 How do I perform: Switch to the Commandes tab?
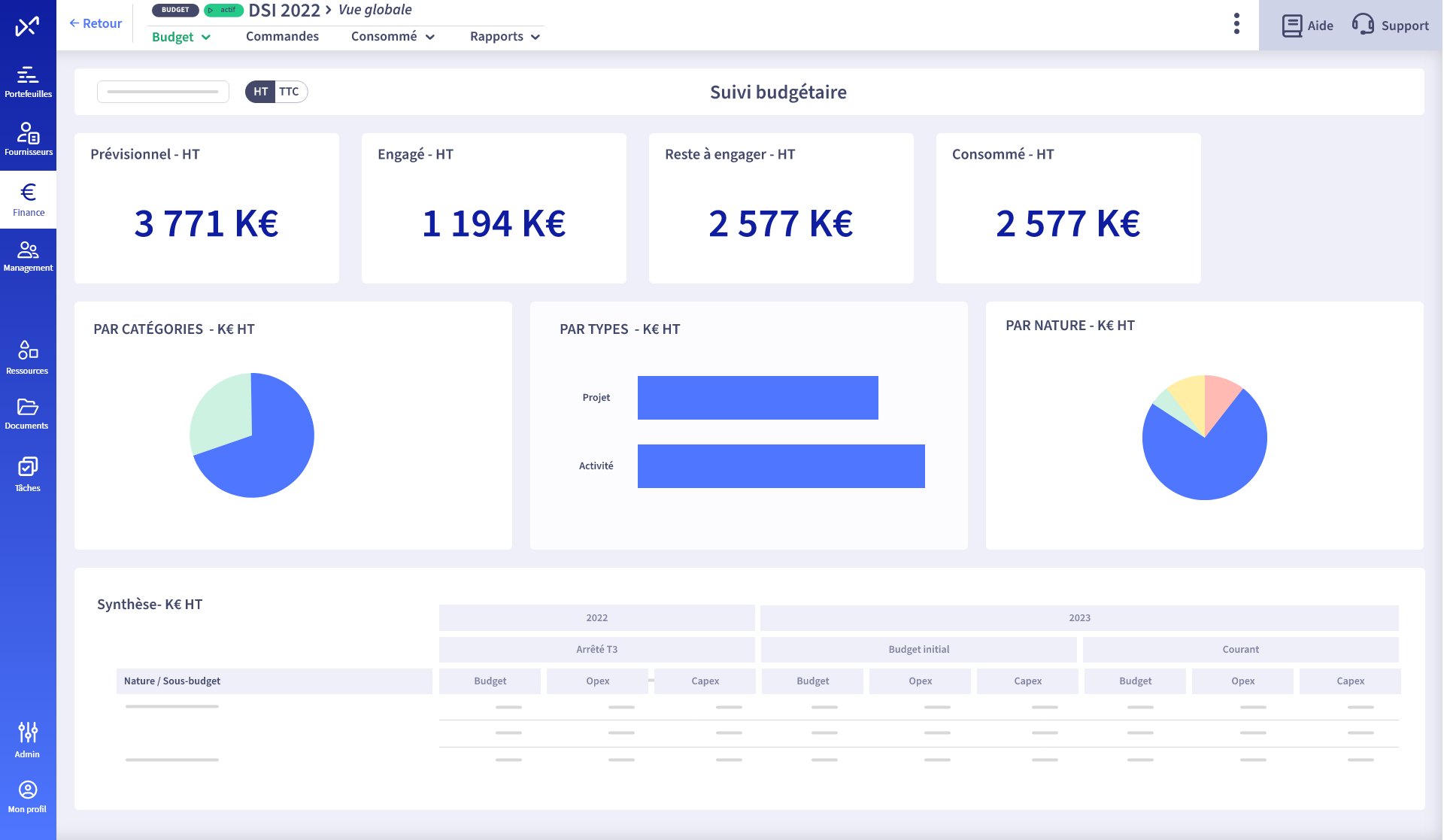282,36
